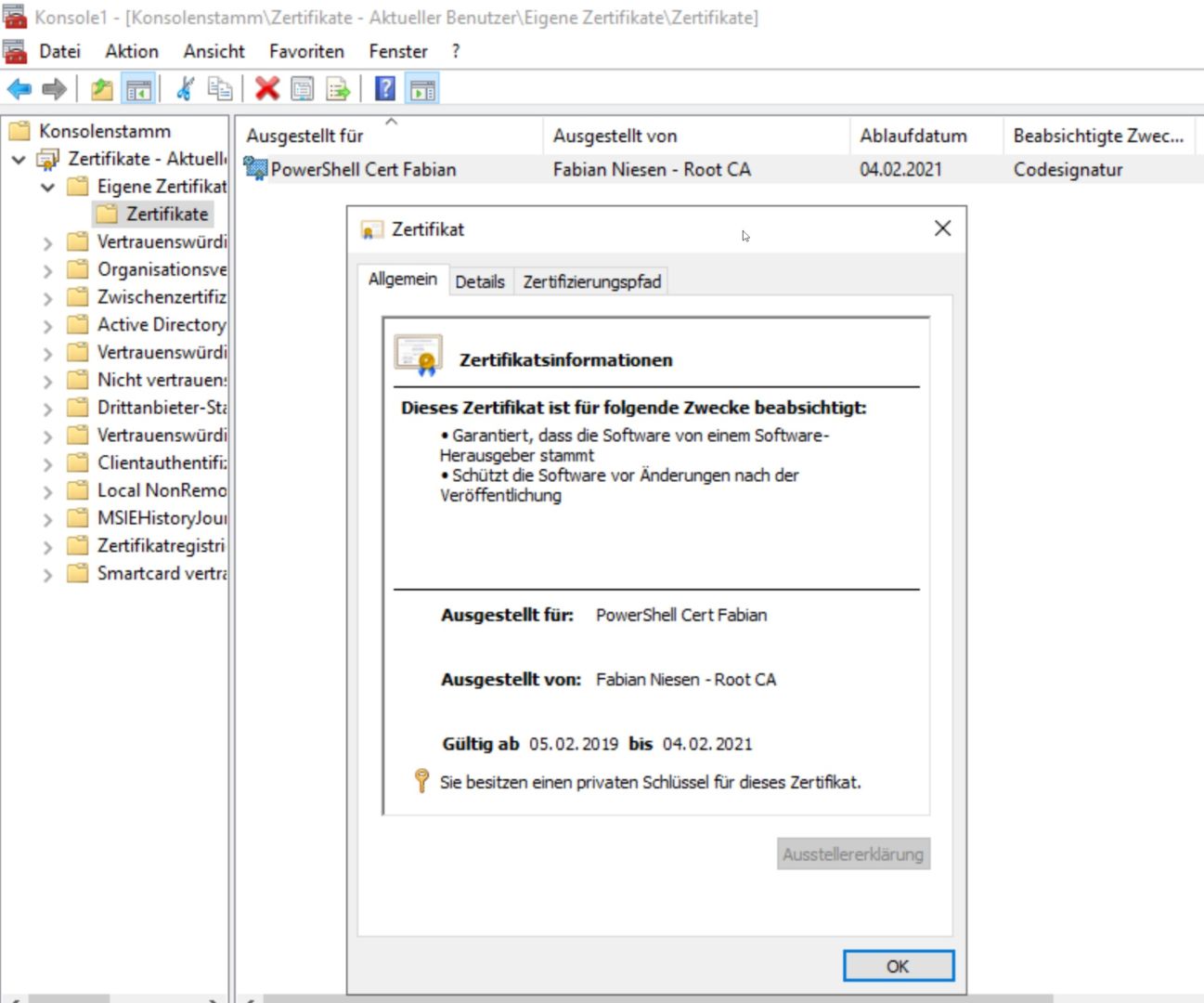The width and height of the screenshot is (1204, 1003).
Task: Click Fabian Niesen - Root CA list cell
Action: click(652, 169)
